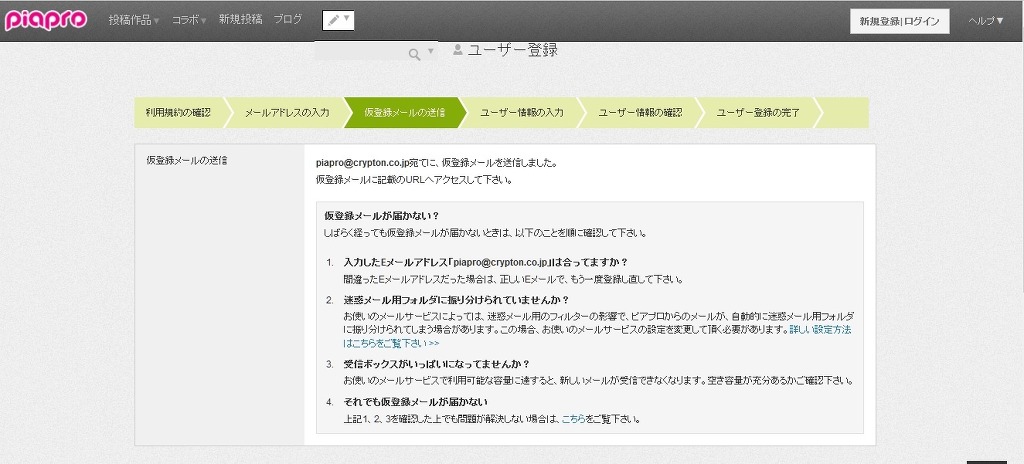This screenshot has height=464, width=1024.
Task: Click the piapro logo
Action: (46, 20)
